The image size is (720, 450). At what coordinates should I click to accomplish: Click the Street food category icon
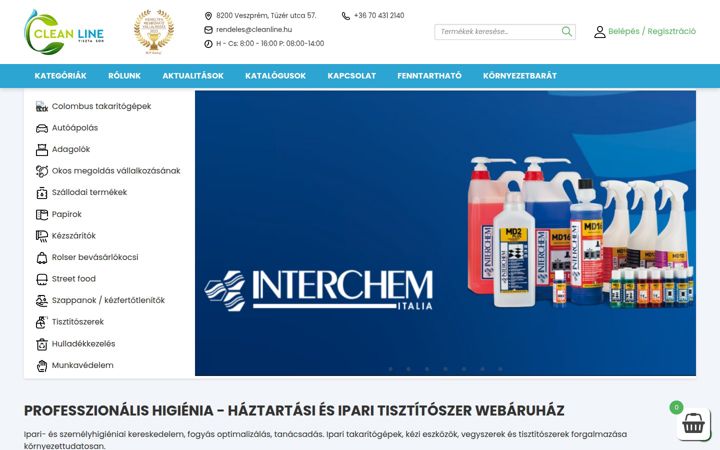[42, 279]
